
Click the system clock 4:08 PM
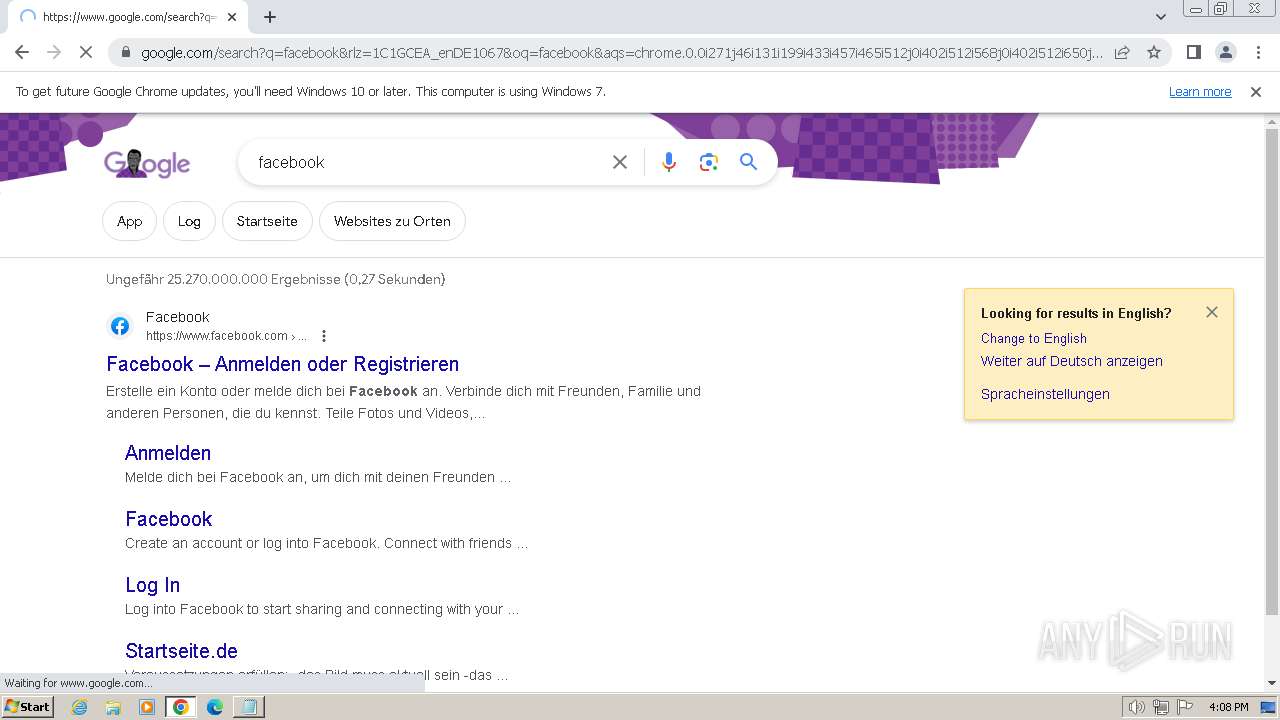pos(1229,707)
